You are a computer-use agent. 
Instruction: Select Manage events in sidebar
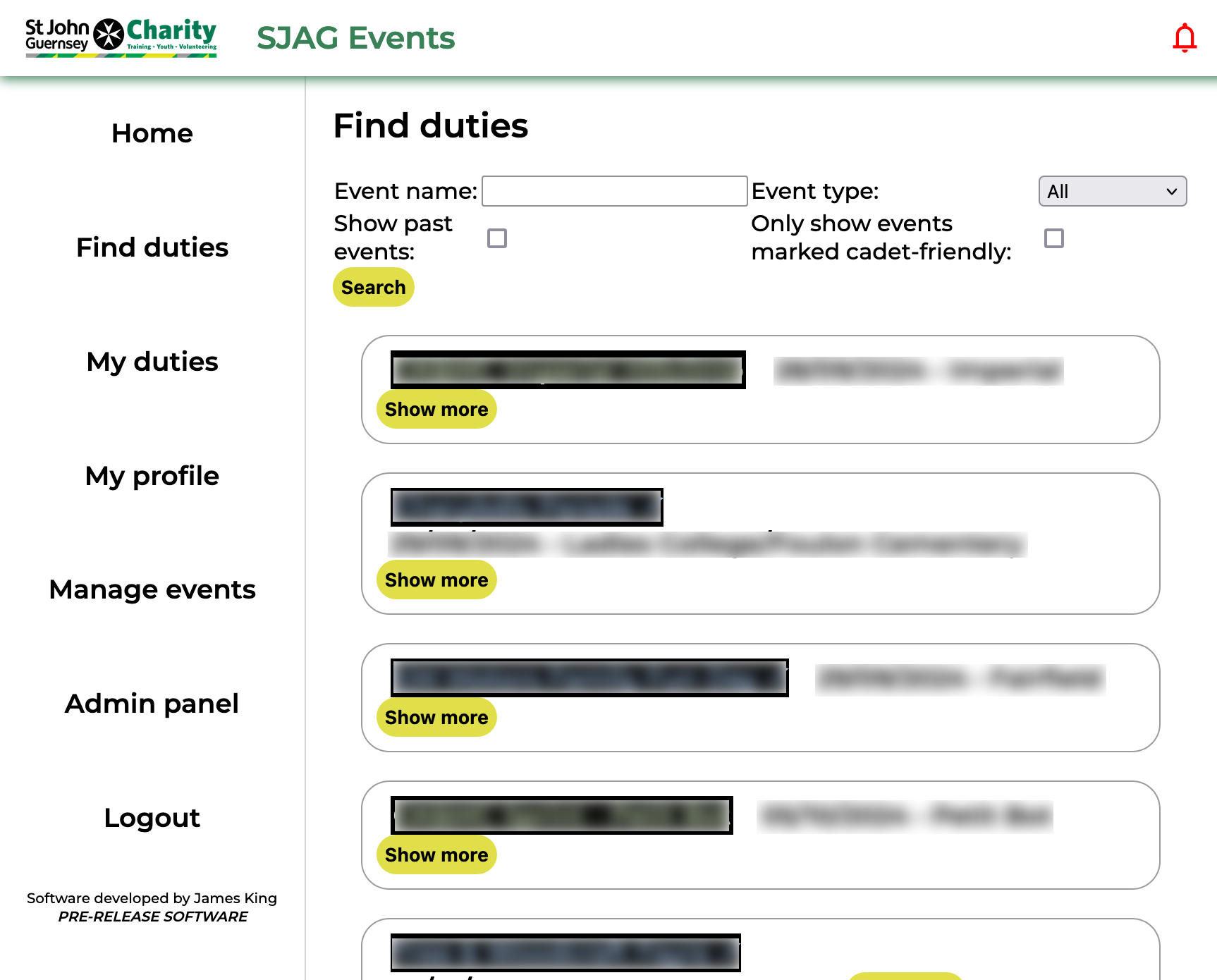point(152,589)
